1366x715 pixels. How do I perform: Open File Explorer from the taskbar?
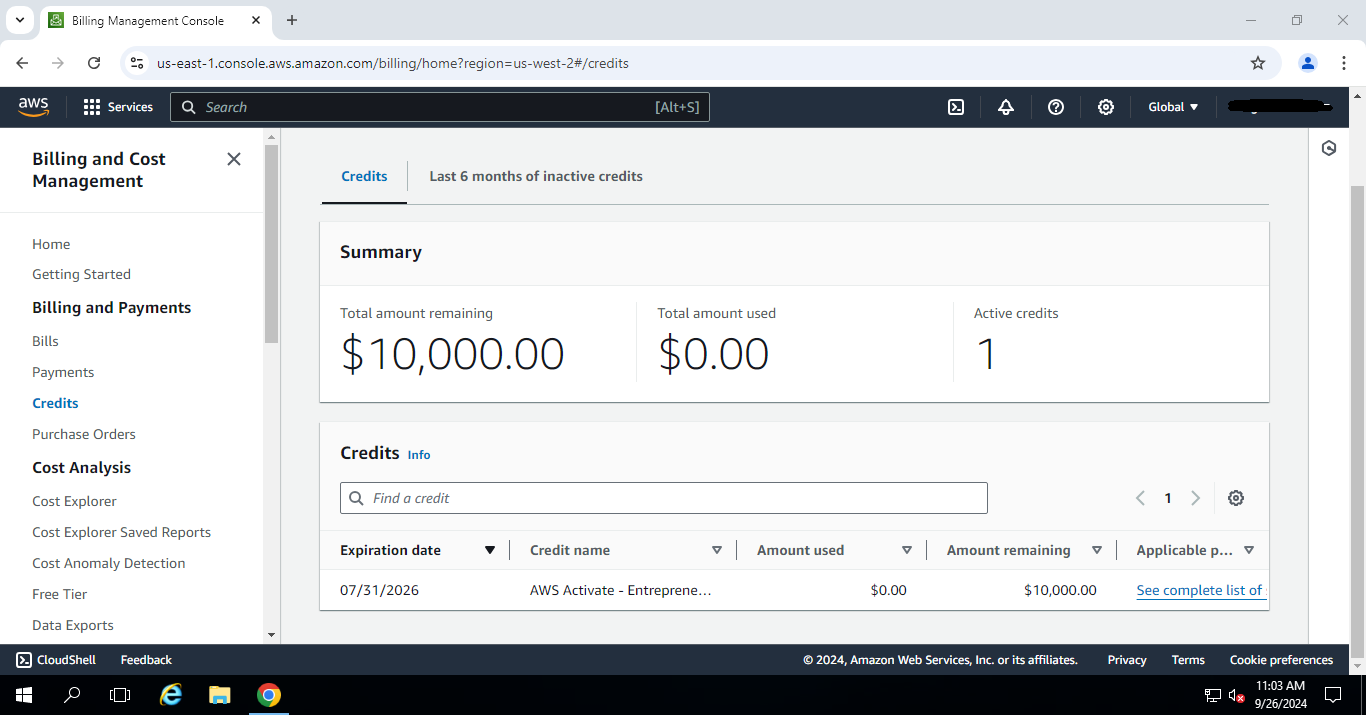click(x=220, y=695)
